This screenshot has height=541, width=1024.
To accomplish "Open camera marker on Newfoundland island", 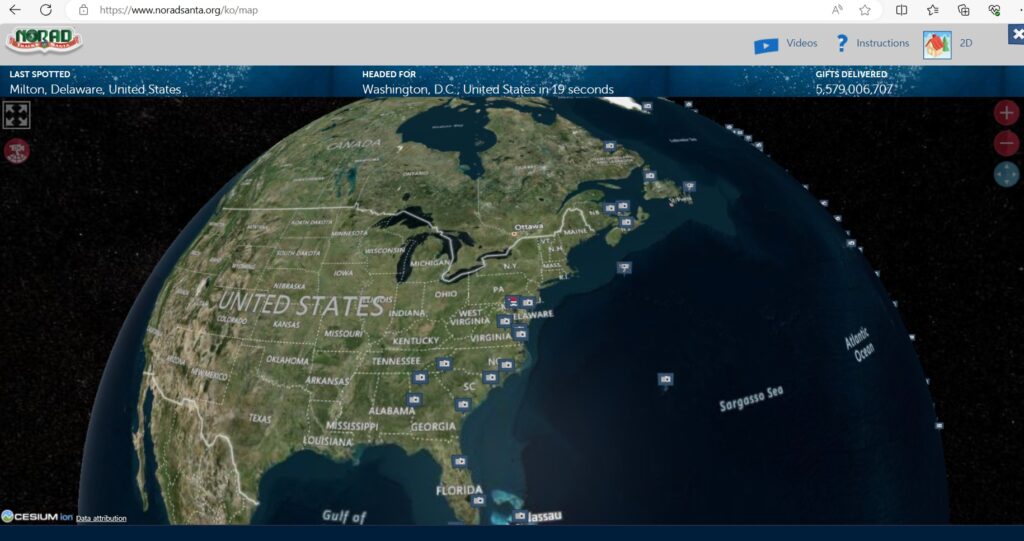I will pyautogui.click(x=650, y=176).
